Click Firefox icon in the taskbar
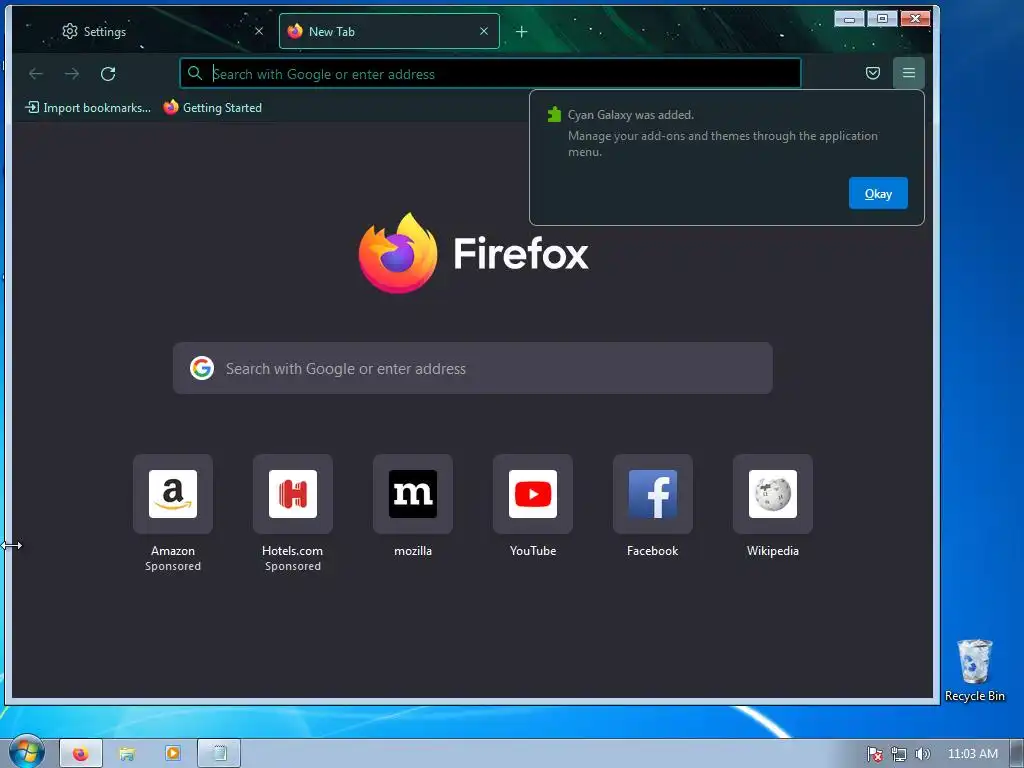Screen dimensions: 1024x768 pos(81,754)
